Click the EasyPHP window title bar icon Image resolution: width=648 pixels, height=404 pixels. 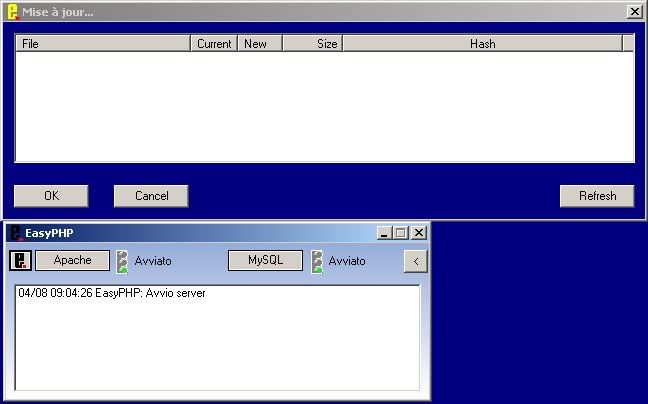click(x=16, y=233)
